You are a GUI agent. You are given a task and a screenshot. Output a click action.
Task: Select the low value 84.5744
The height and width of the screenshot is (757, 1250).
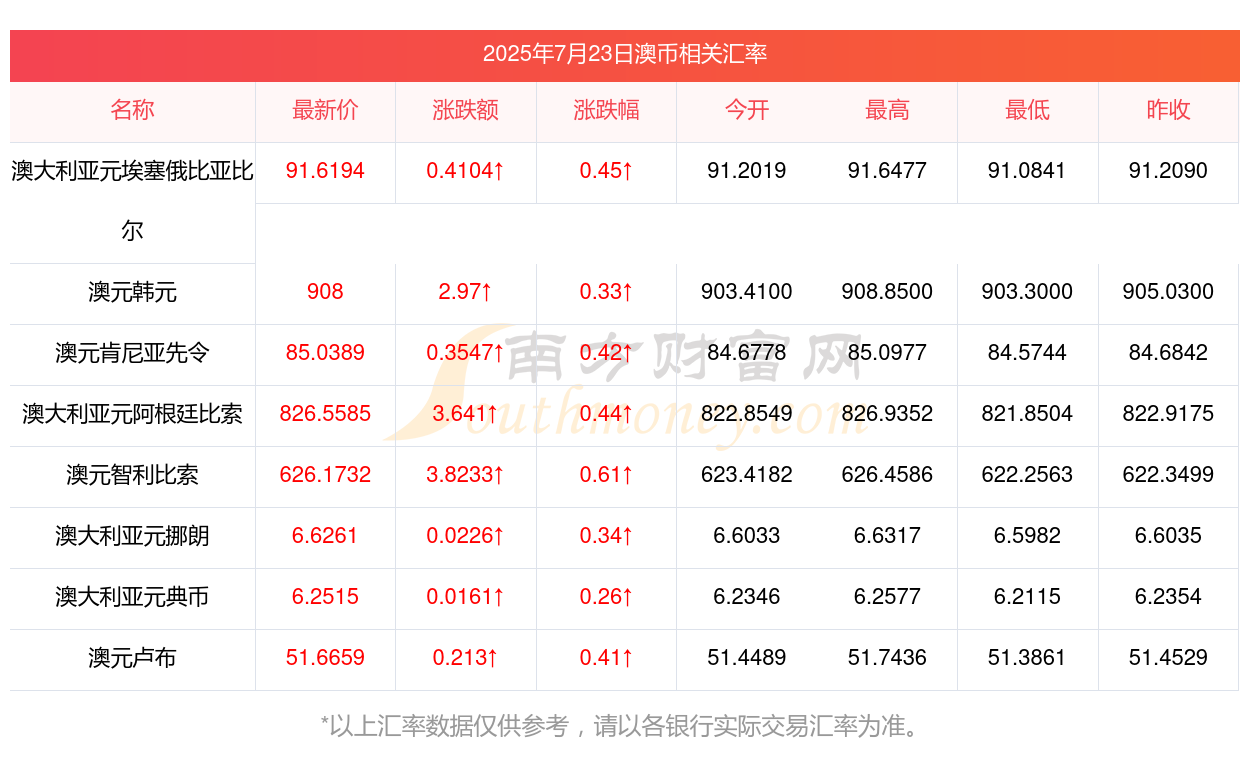point(1027,353)
